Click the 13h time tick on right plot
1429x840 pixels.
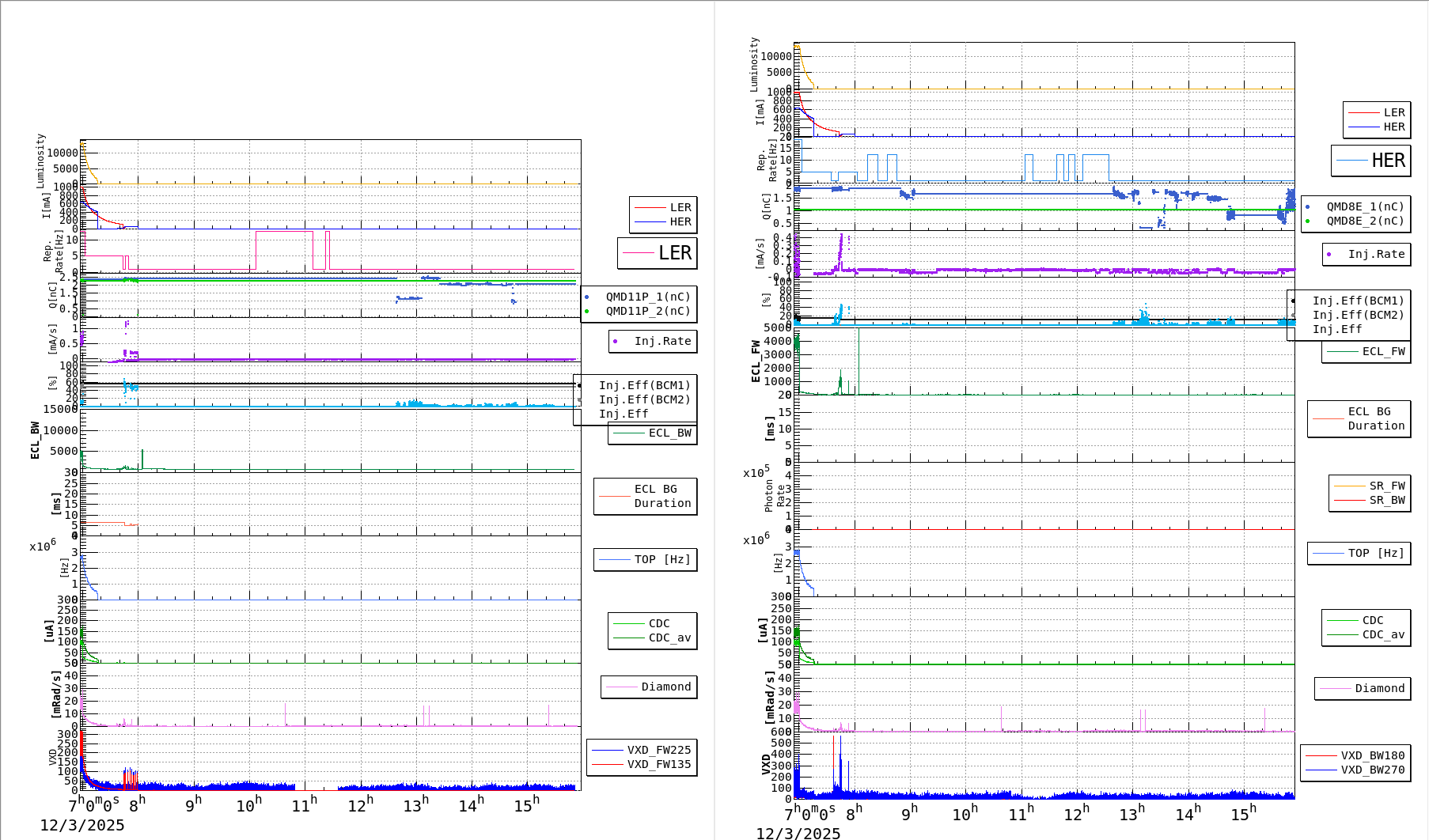(1131, 814)
